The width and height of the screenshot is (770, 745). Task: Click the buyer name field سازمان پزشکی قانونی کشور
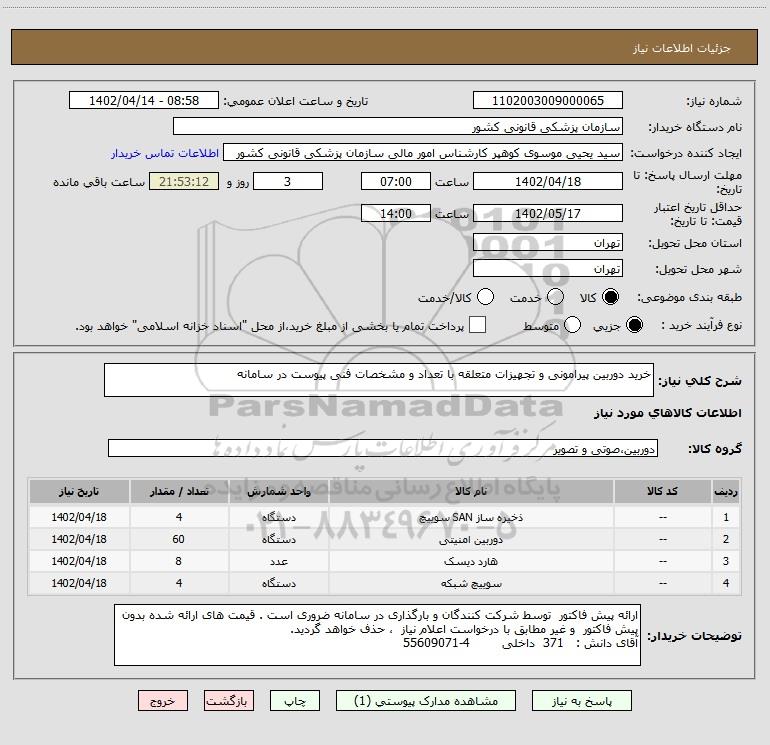[x=398, y=127]
